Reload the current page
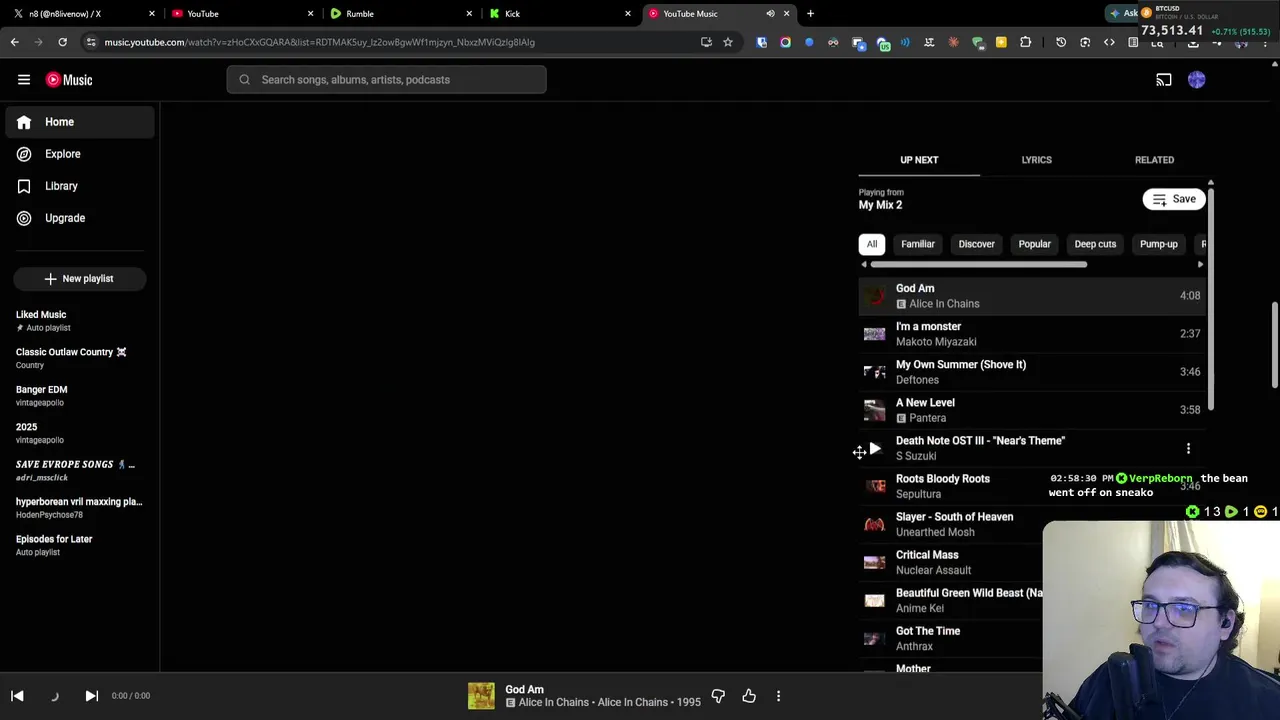The width and height of the screenshot is (1280, 720). coord(62,42)
